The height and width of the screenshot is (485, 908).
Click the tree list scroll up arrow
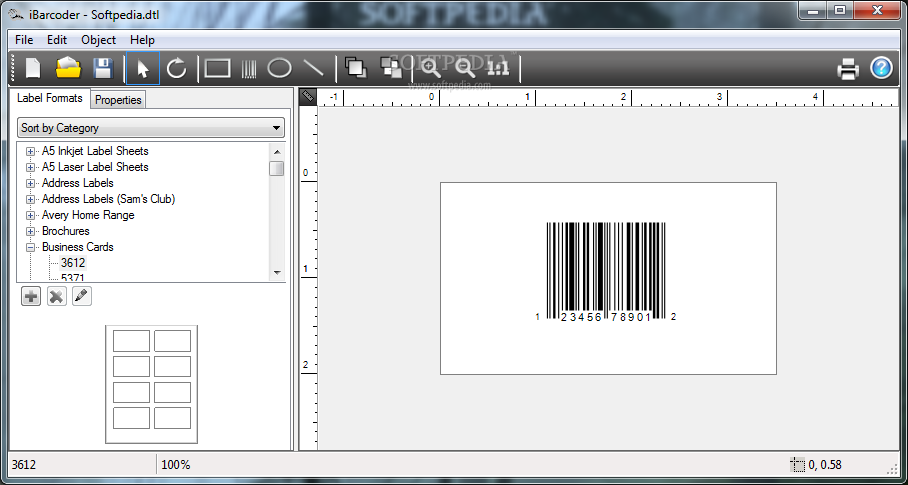click(x=277, y=152)
